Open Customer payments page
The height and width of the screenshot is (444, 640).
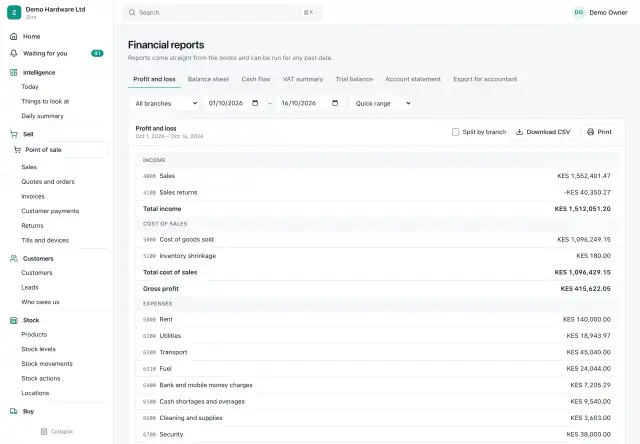pos(50,211)
